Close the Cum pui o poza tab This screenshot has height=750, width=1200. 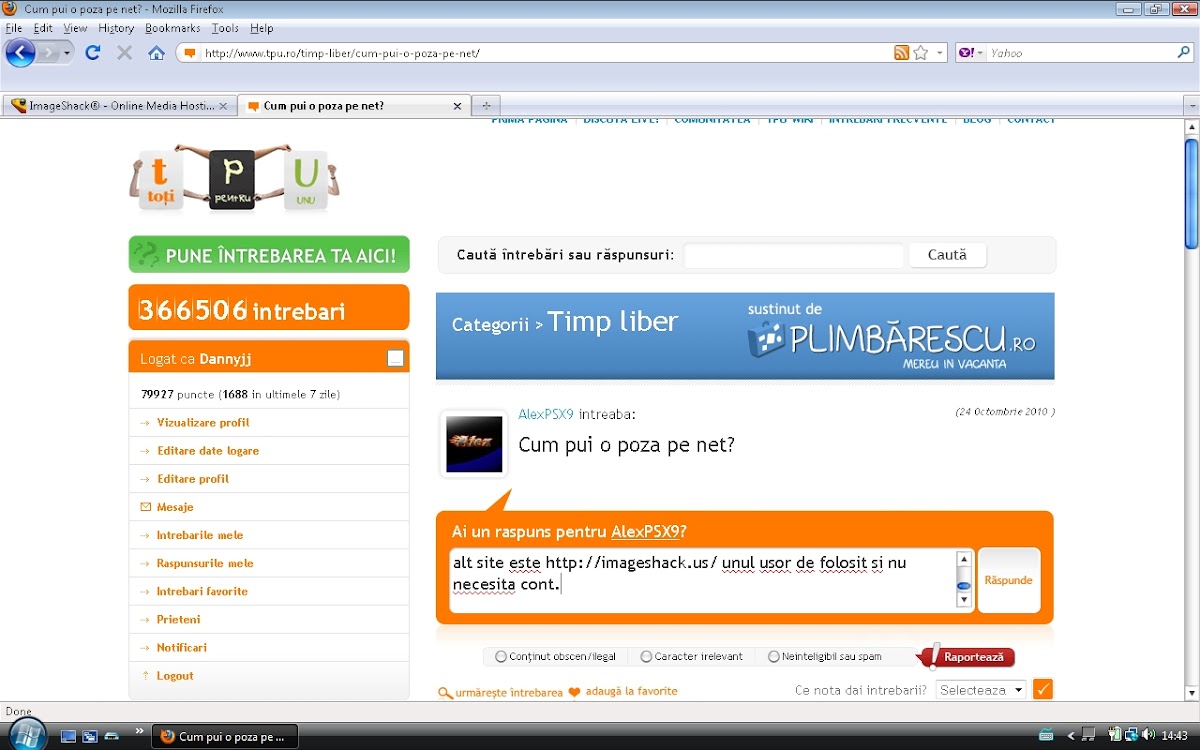pyautogui.click(x=458, y=105)
